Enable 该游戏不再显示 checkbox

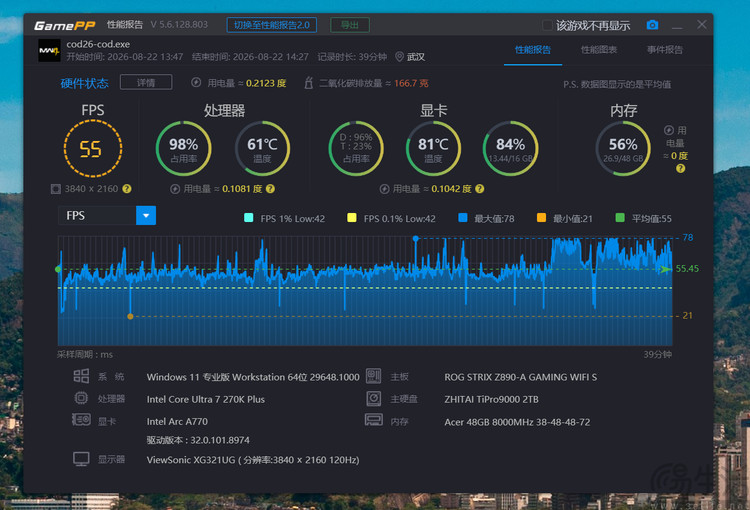pos(547,25)
